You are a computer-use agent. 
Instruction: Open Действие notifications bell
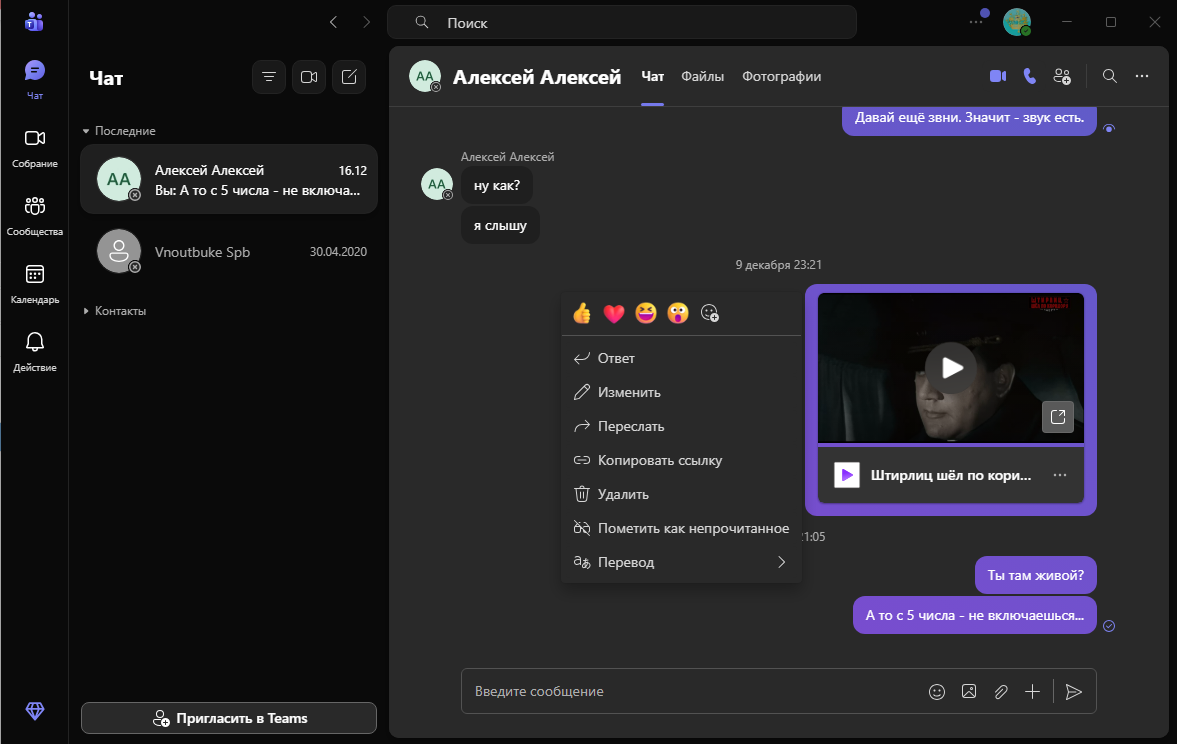point(35,350)
